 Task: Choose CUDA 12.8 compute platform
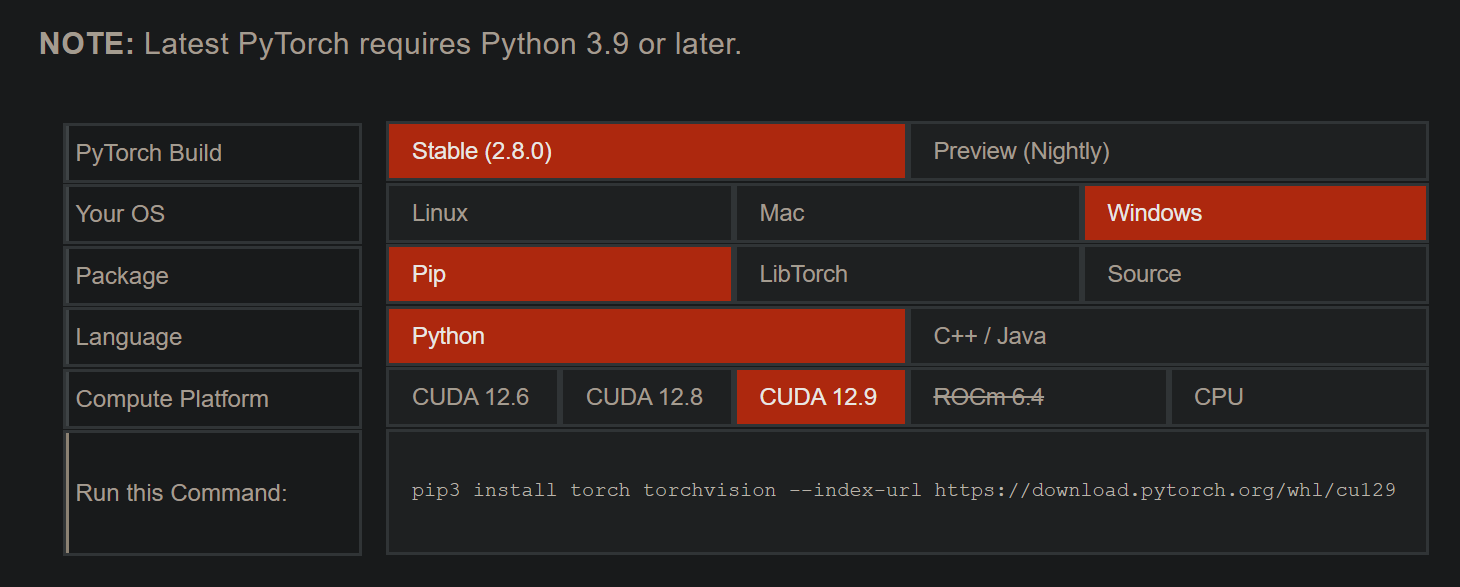click(x=645, y=397)
